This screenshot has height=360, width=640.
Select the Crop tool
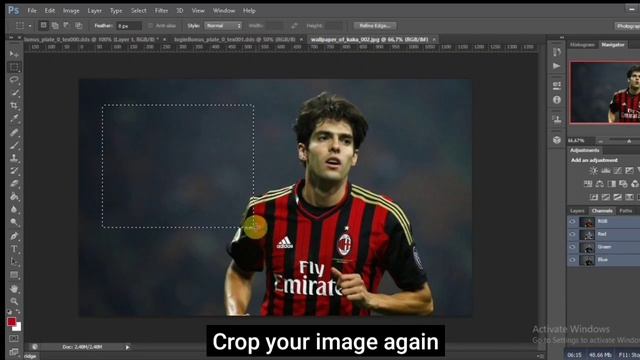[x=14, y=106]
